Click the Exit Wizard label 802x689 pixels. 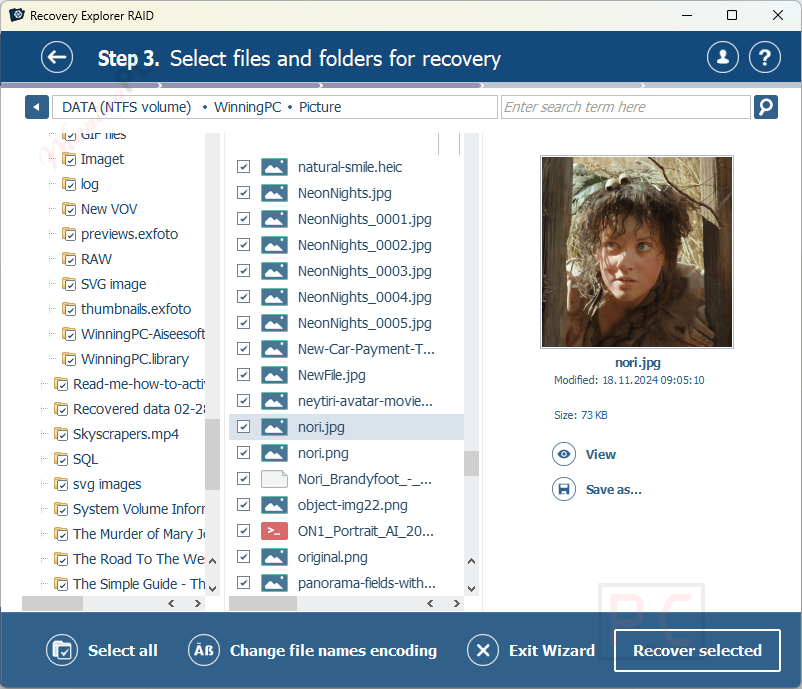[552, 650]
